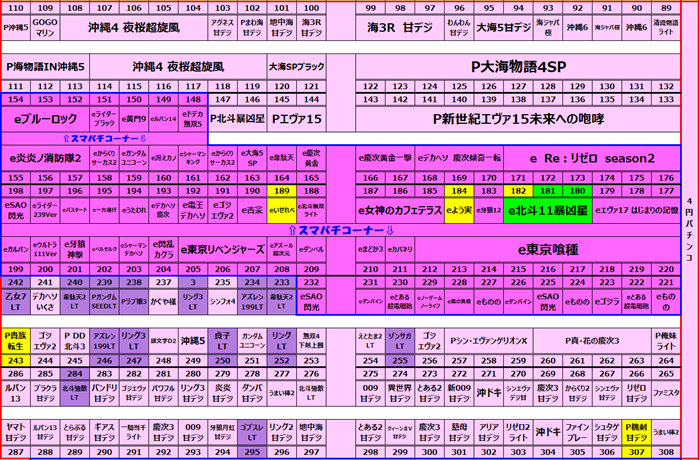Select the eゴジラ cell
The height and width of the screenshot is (460, 700).
click(607, 301)
